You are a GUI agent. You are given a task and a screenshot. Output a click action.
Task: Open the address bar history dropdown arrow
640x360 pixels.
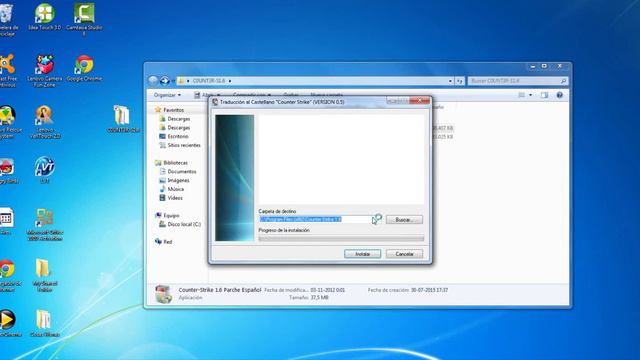coord(450,81)
